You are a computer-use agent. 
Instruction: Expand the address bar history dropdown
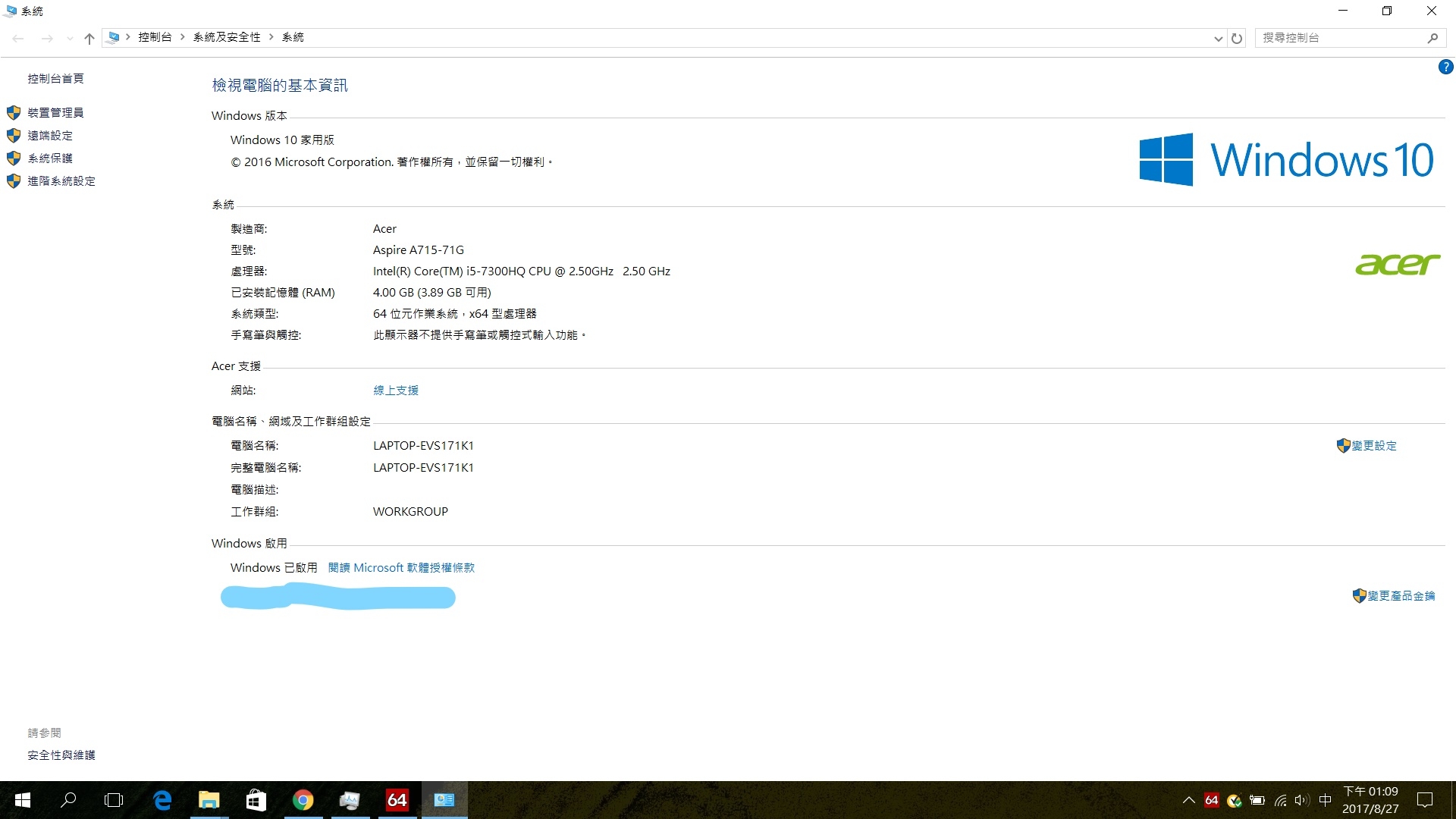tap(1218, 38)
